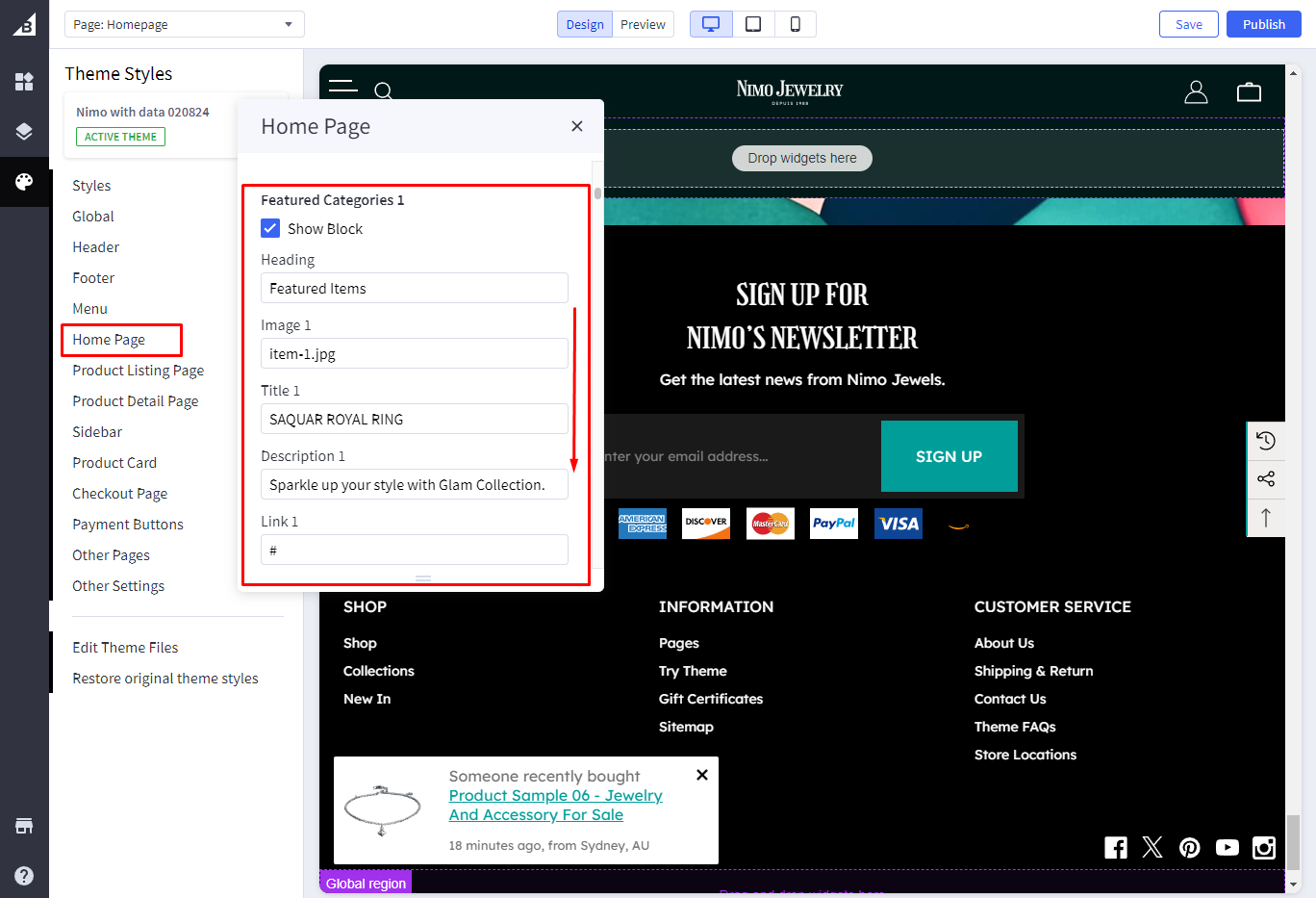Click the desktop view device icon
The height and width of the screenshot is (898, 1316).
tap(711, 24)
